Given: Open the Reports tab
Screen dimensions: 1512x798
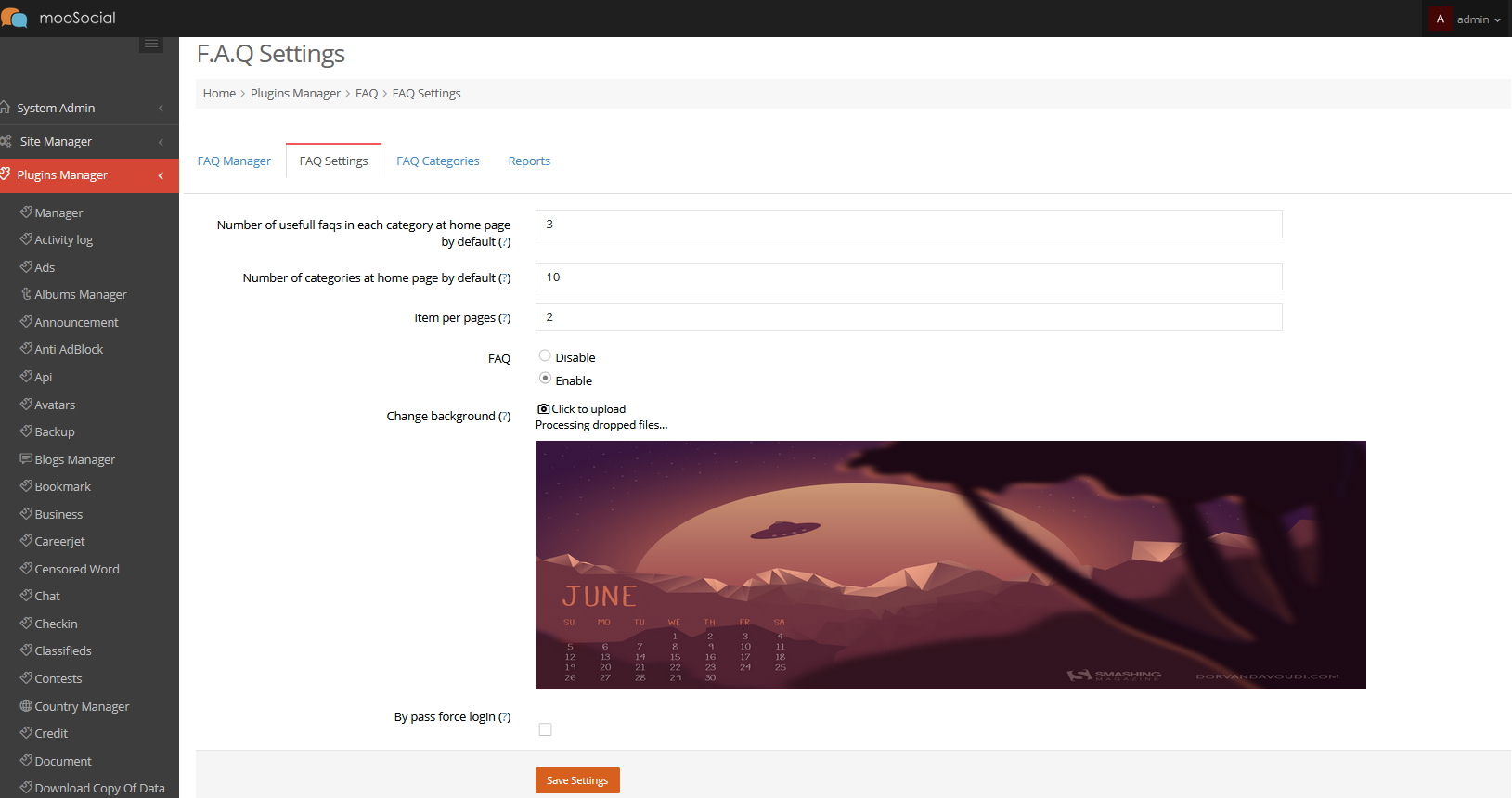Looking at the screenshot, I should click(529, 161).
